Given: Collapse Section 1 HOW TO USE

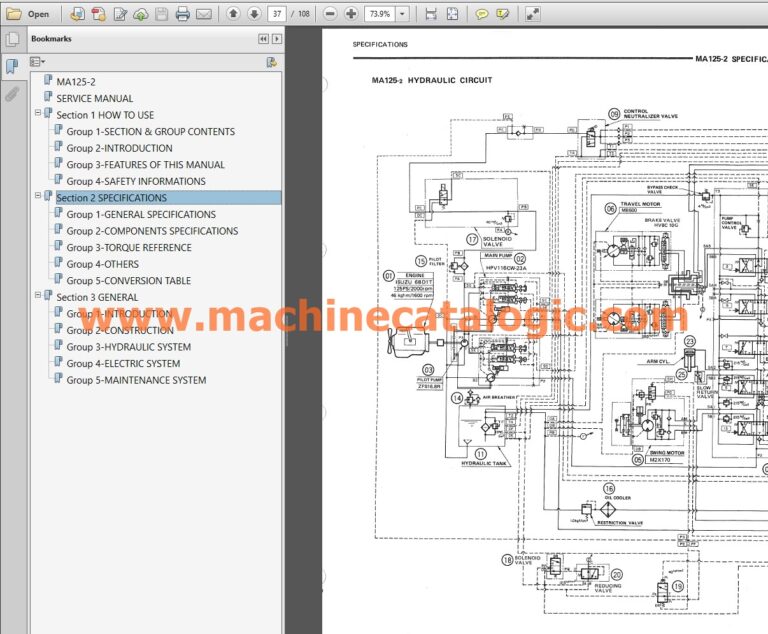Looking at the screenshot, I should pos(38,113).
